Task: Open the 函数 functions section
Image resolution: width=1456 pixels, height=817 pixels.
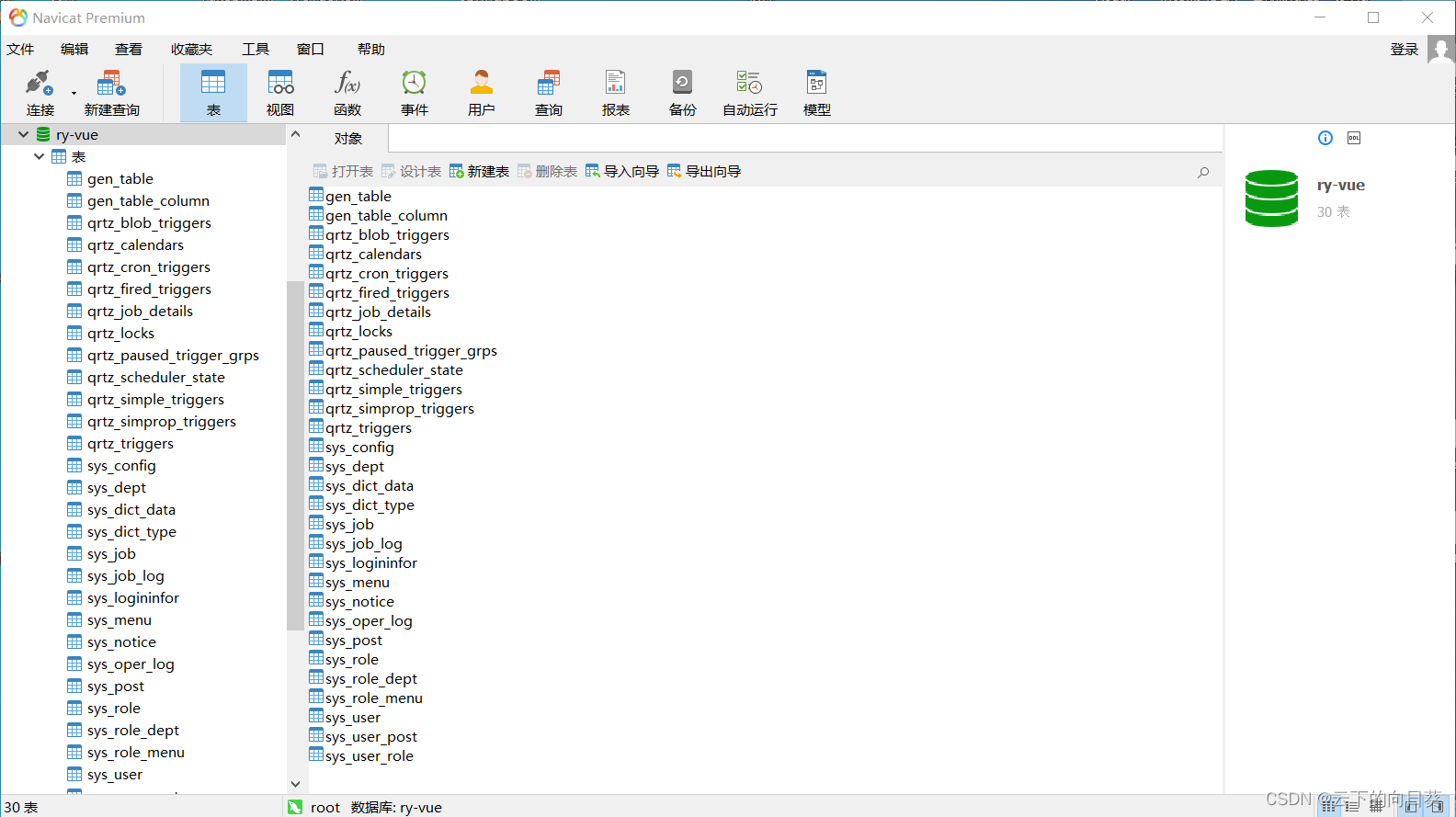Action: pos(347,93)
